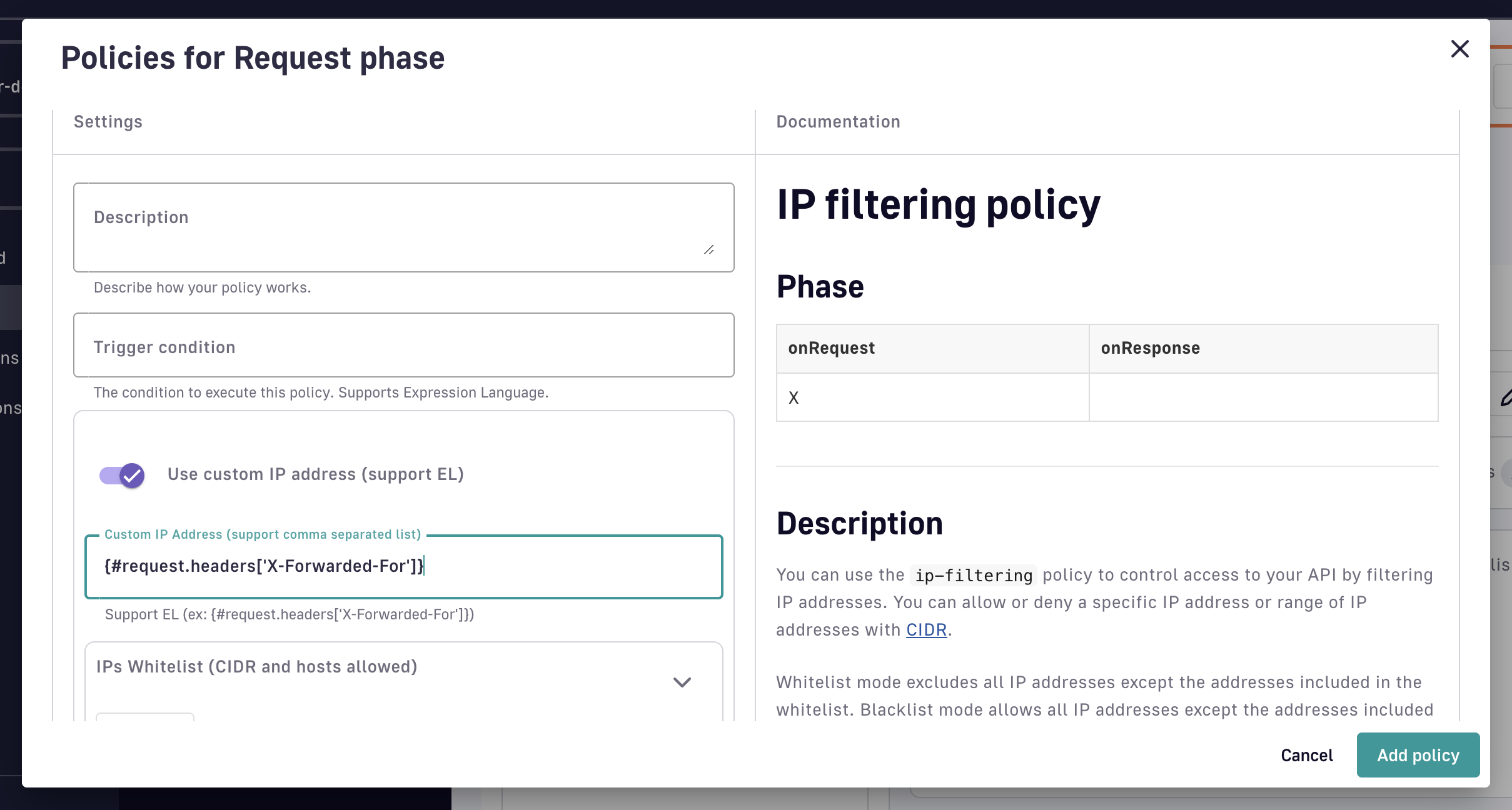Screen dimensions: 1512x810
Task: Click into the Trigger condition field
Action: [x=403, y=346]
